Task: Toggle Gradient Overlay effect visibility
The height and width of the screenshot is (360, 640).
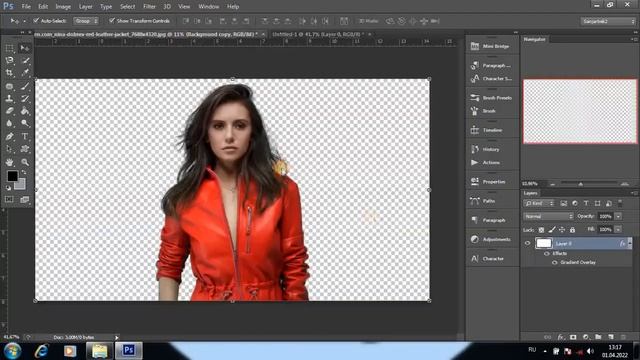Action: pos(554,262)
